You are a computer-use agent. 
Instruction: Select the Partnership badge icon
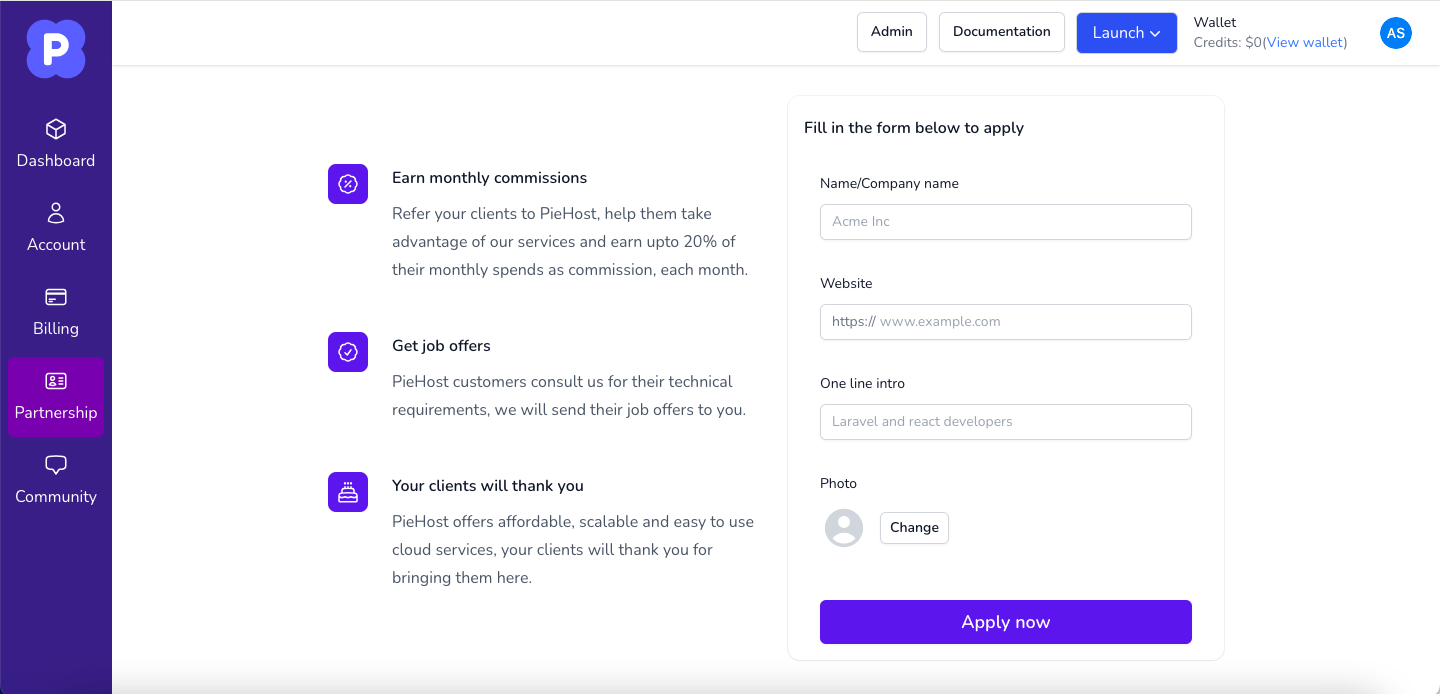[x=56, y=381]
